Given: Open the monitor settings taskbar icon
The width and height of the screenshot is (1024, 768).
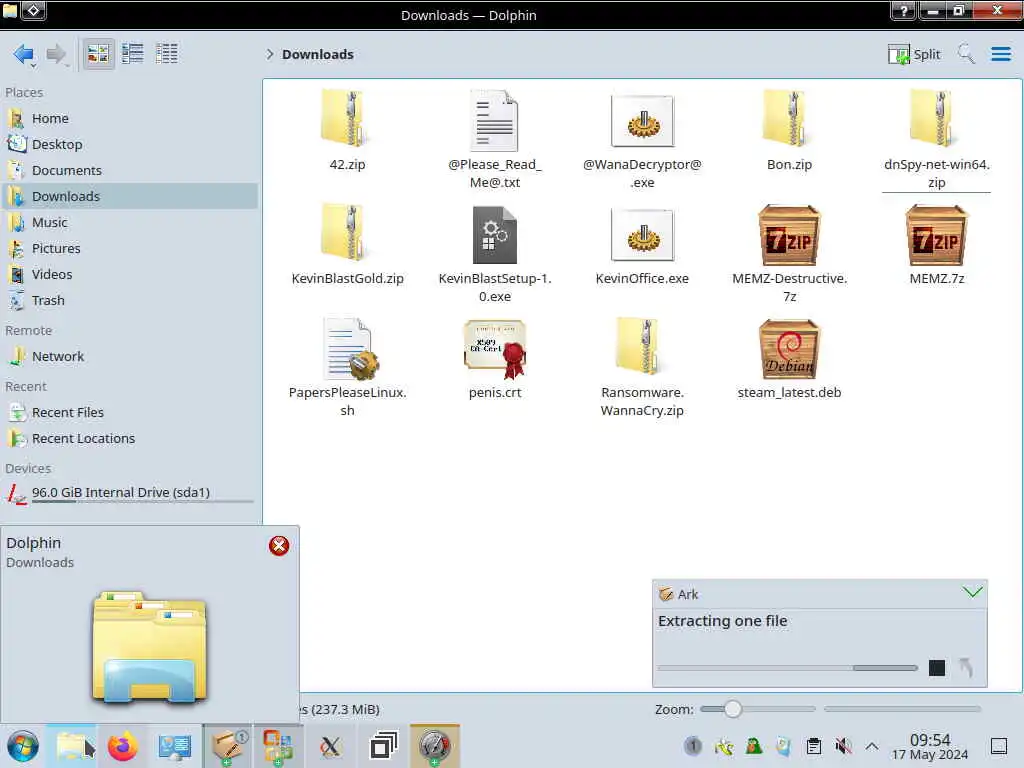Looking at the screenshot, I should pos(174,746).
